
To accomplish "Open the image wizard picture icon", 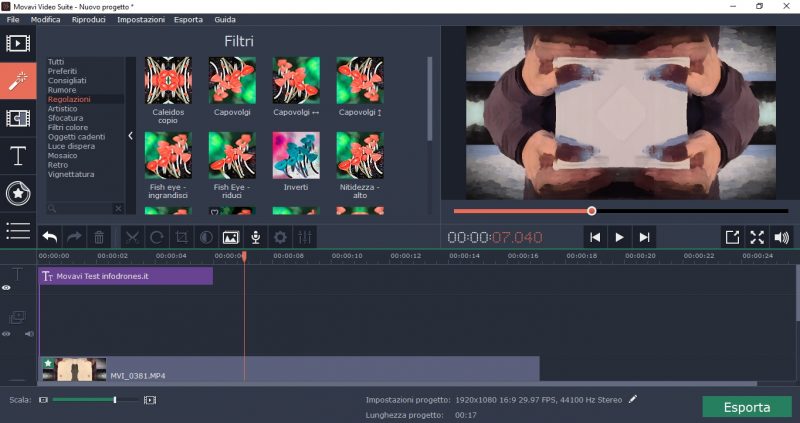I will click(231, 237).
